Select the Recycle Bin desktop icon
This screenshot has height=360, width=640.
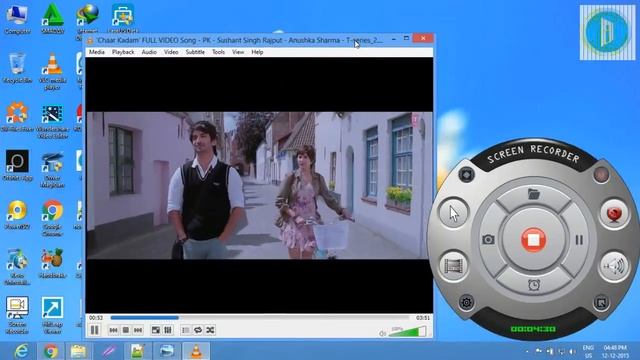point(17,68)
